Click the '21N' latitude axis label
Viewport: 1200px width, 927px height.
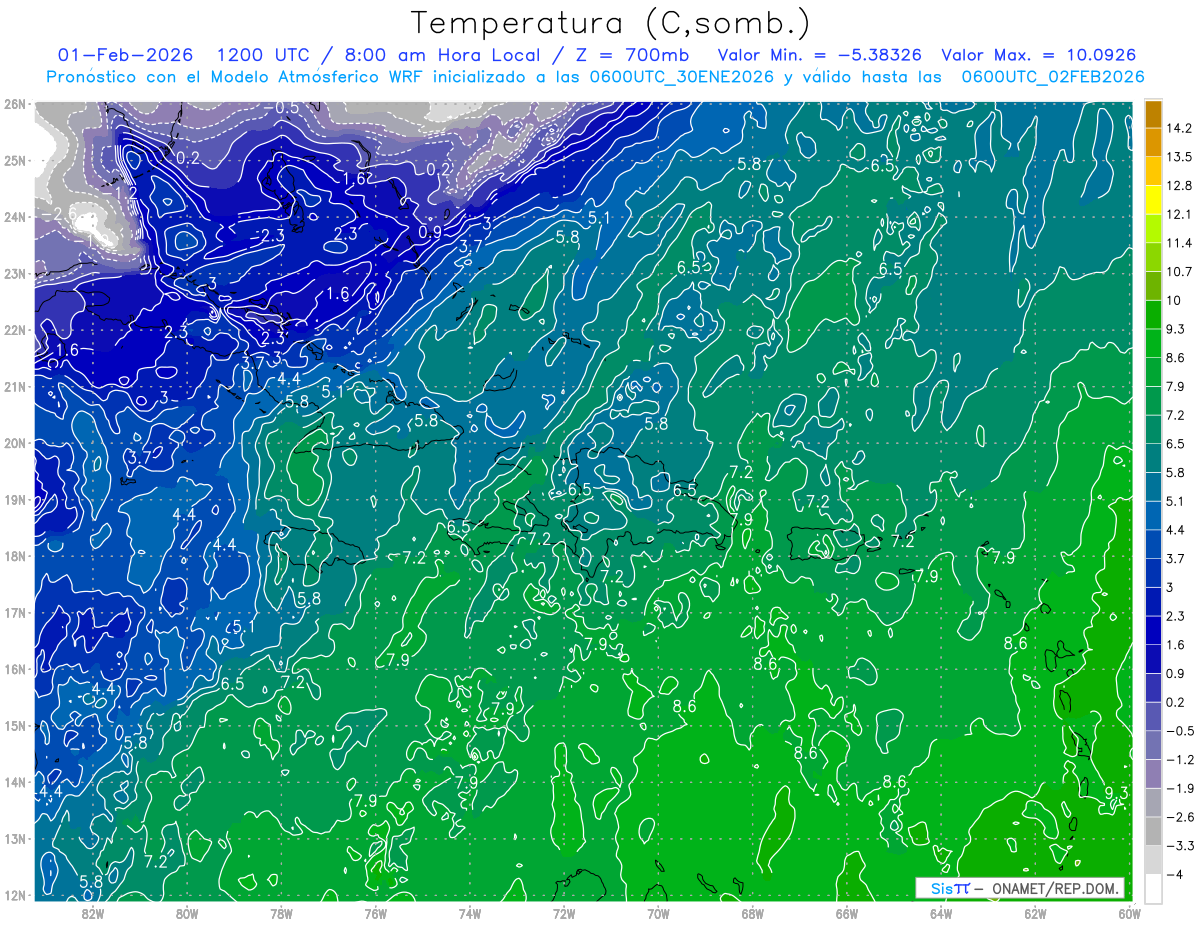[x=14, y=386]
